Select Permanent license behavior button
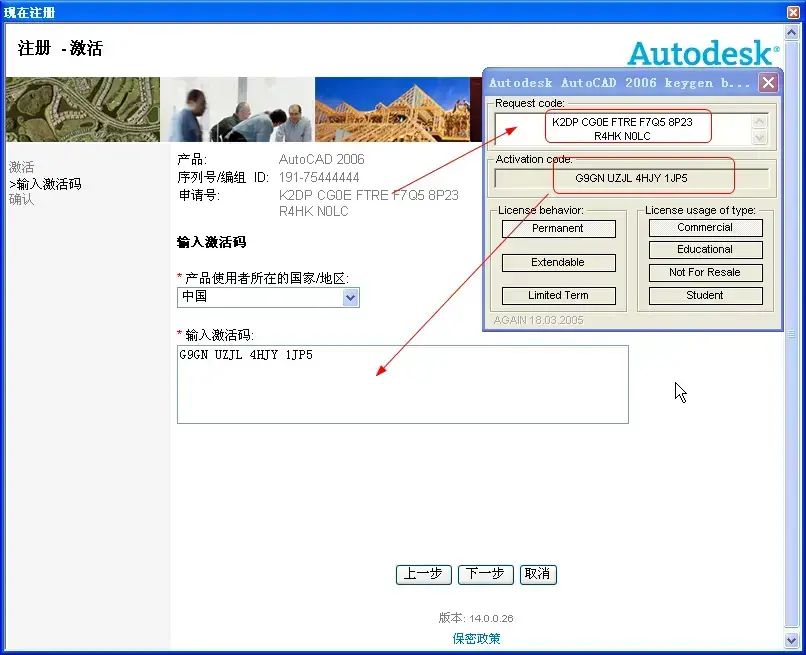The width and height of the screenshot is (806, 655). 558,229
